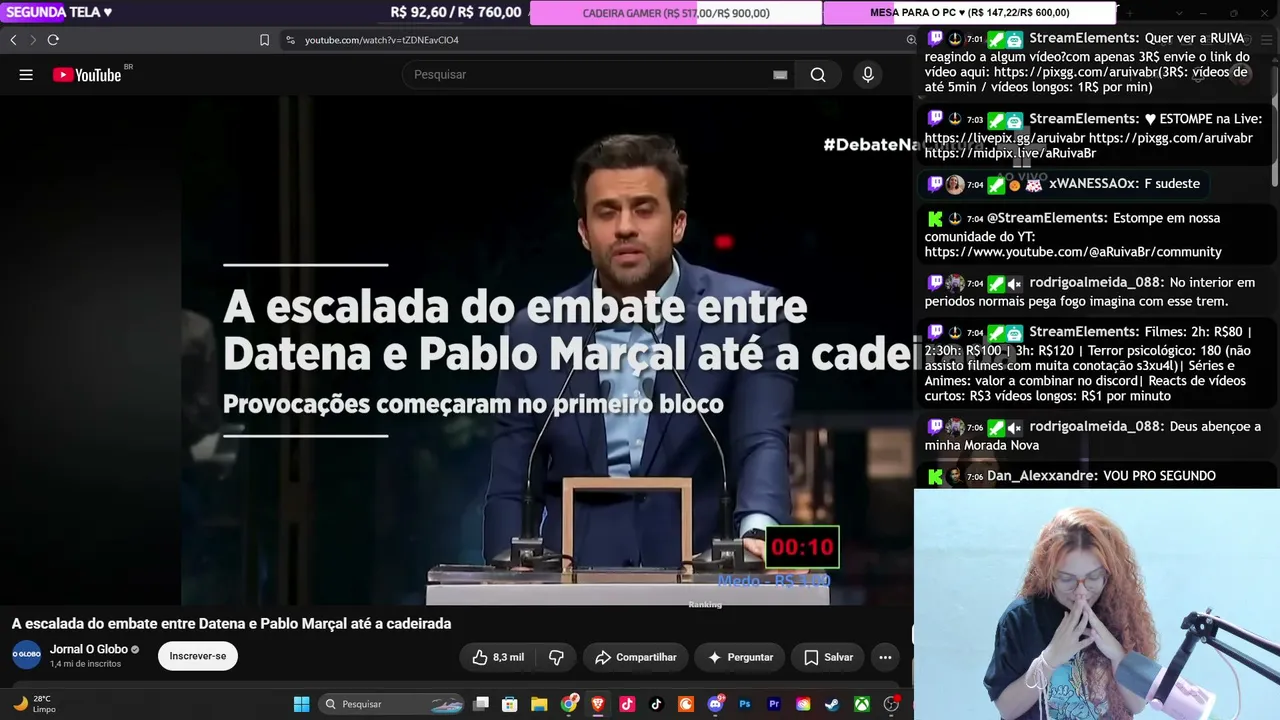Bookmark this page with the bookmark icon
Screen dimensions: 1280x720
point(265,40)
